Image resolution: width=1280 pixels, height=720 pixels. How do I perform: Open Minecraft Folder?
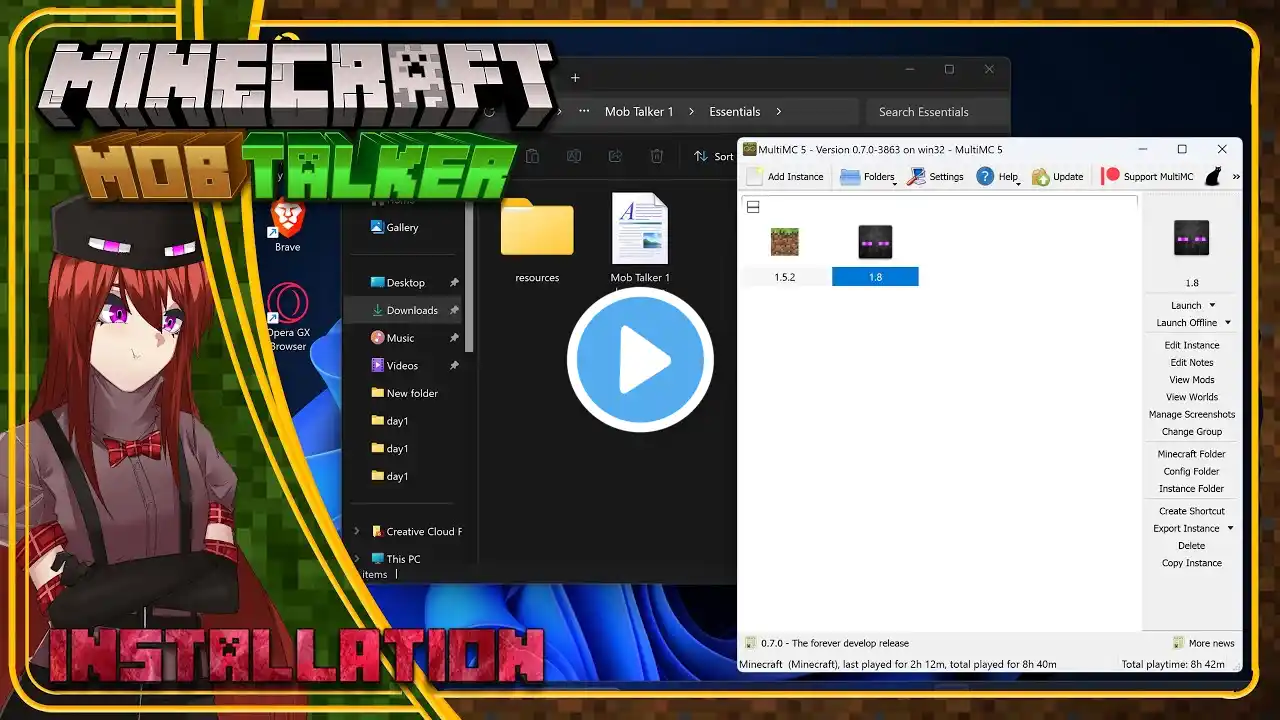click(x=1192, y=454)
